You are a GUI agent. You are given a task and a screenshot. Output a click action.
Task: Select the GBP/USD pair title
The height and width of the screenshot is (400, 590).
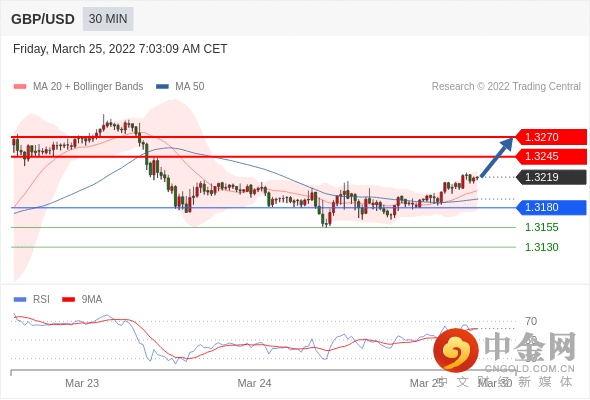click(x=43, y=19)
